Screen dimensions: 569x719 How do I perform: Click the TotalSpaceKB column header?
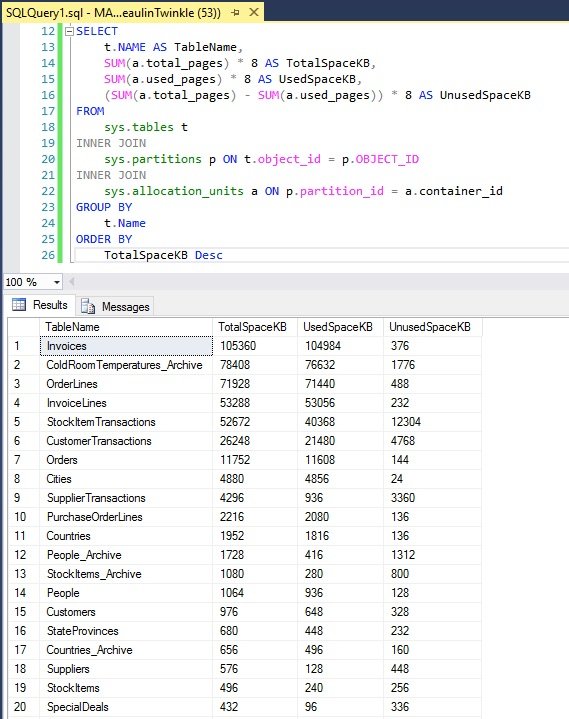coord(255,327)
